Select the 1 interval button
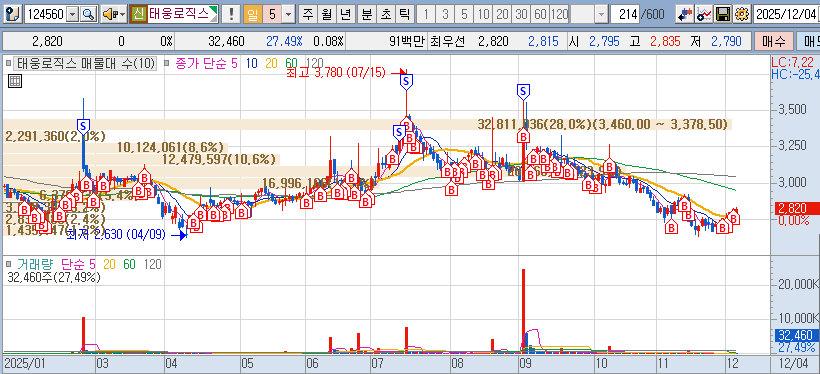The width and height of the screenshot is (820, 374). (x=426, y=14)
